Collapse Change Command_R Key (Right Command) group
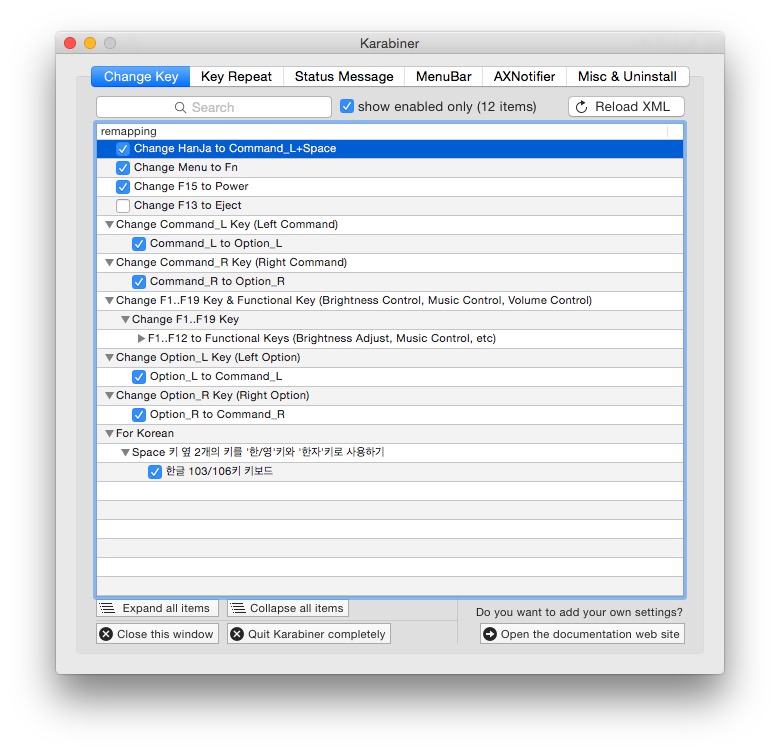The image size is (780, 754). 109,262
